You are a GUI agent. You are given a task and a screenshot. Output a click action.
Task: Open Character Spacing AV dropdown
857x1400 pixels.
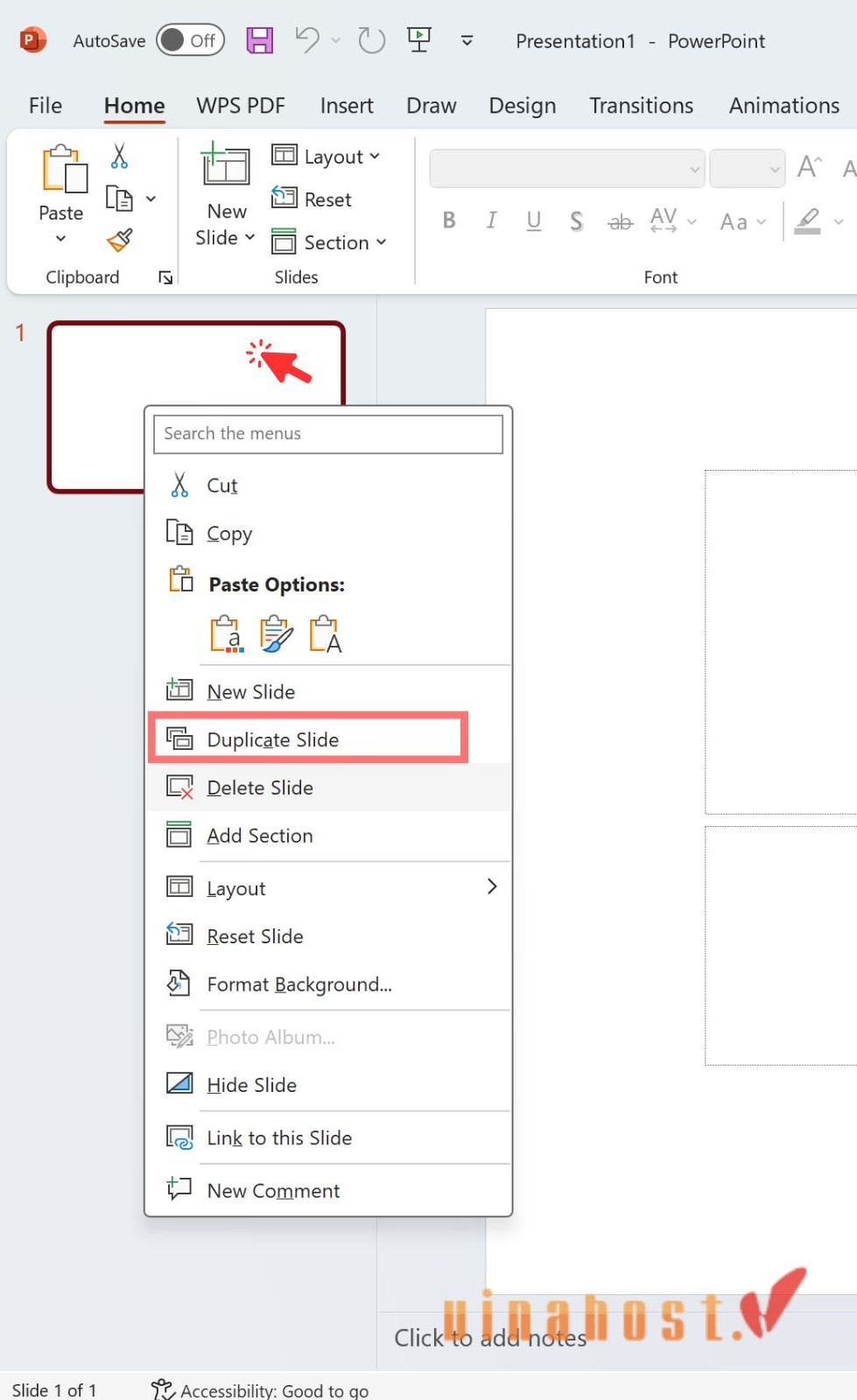click(673, 220)
